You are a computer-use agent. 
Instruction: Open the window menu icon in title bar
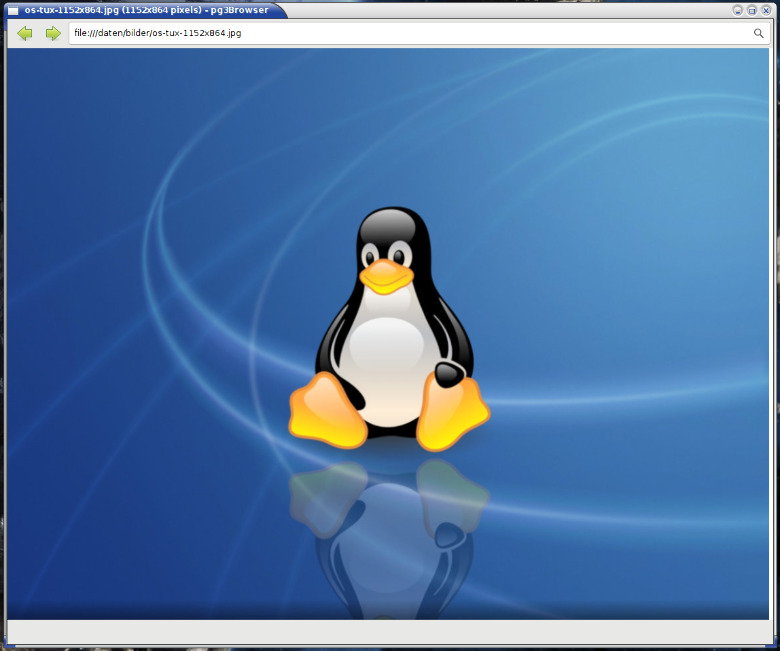point(13,10)
